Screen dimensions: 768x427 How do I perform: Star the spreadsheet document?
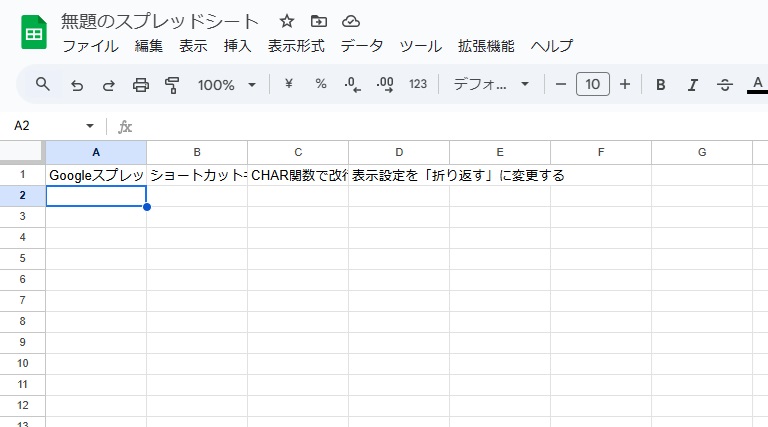287,21
